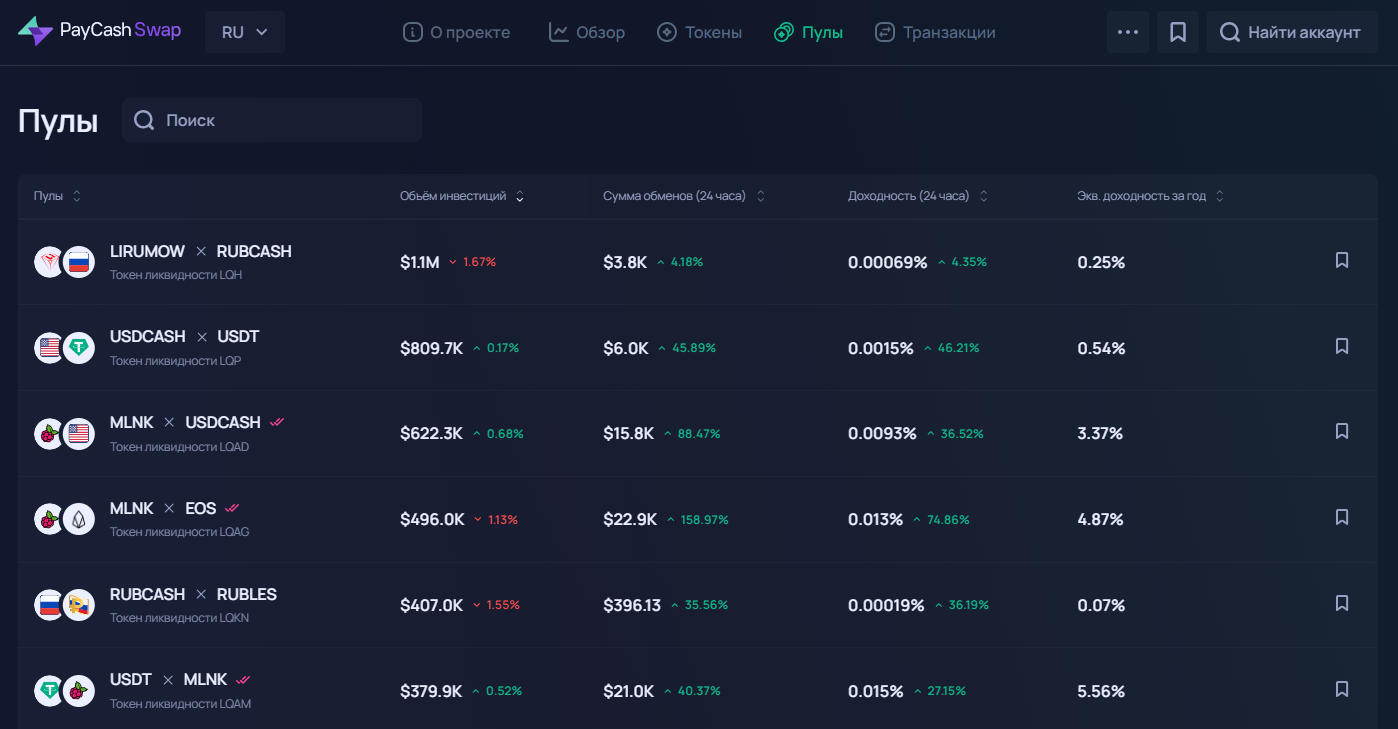
Task: Click the Tether icon in USDCASH × USDT row
Action: pyautogui.click(x=79, y=348)
